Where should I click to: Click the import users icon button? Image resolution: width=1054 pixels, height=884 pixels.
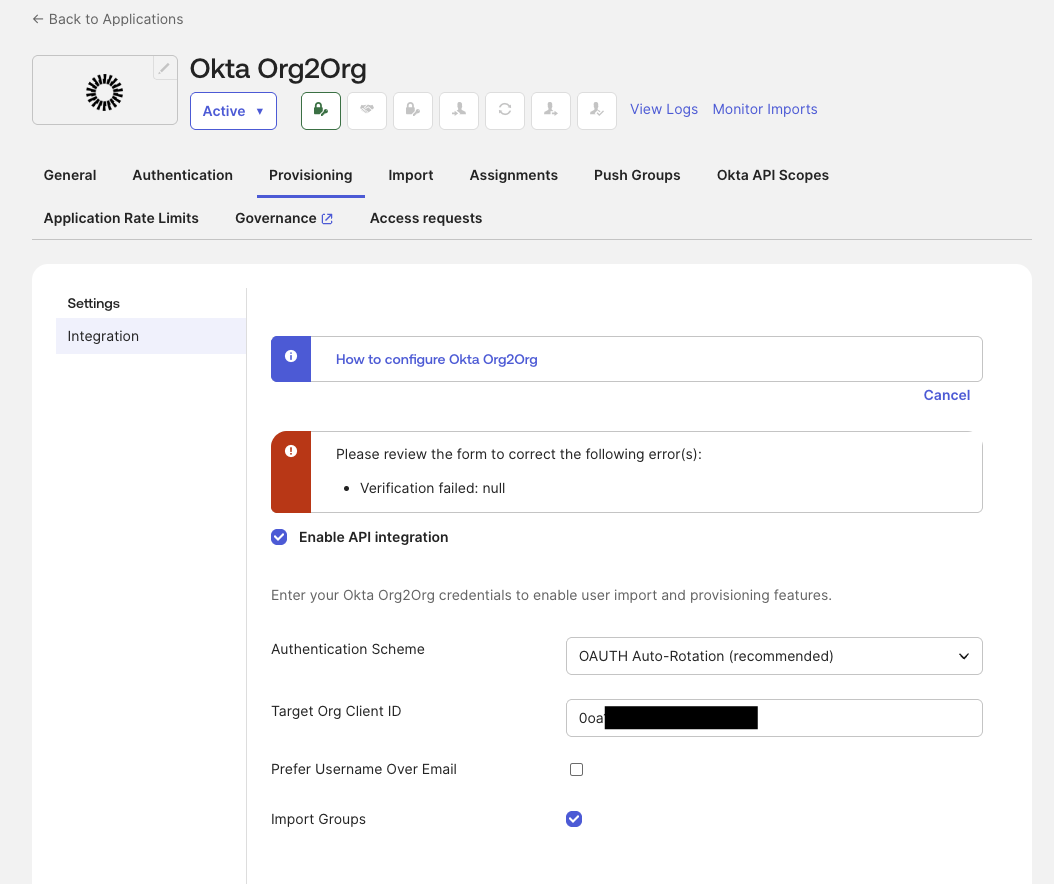pyautogui.click(x=459, y=111)
